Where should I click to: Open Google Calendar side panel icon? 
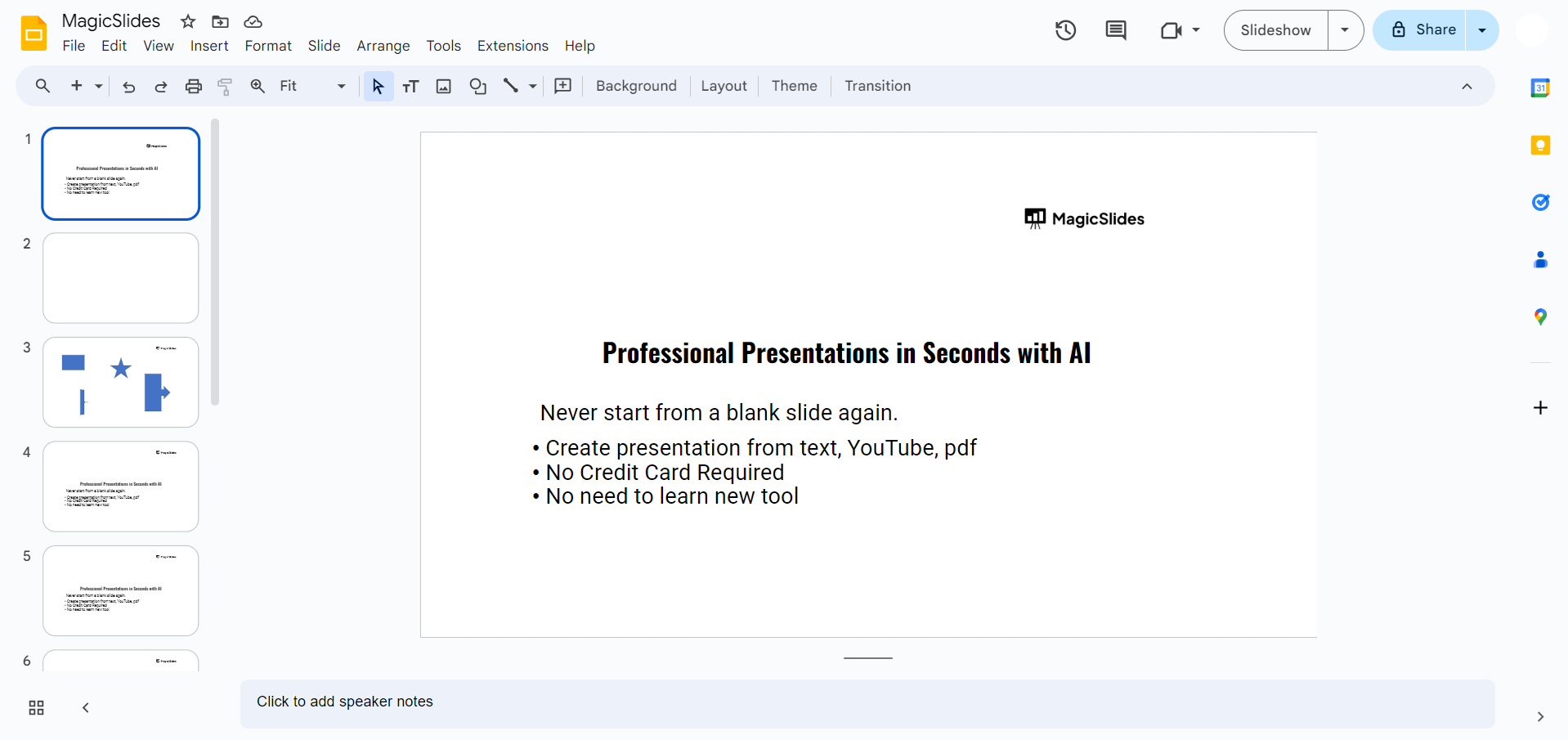pos(1540,88)
